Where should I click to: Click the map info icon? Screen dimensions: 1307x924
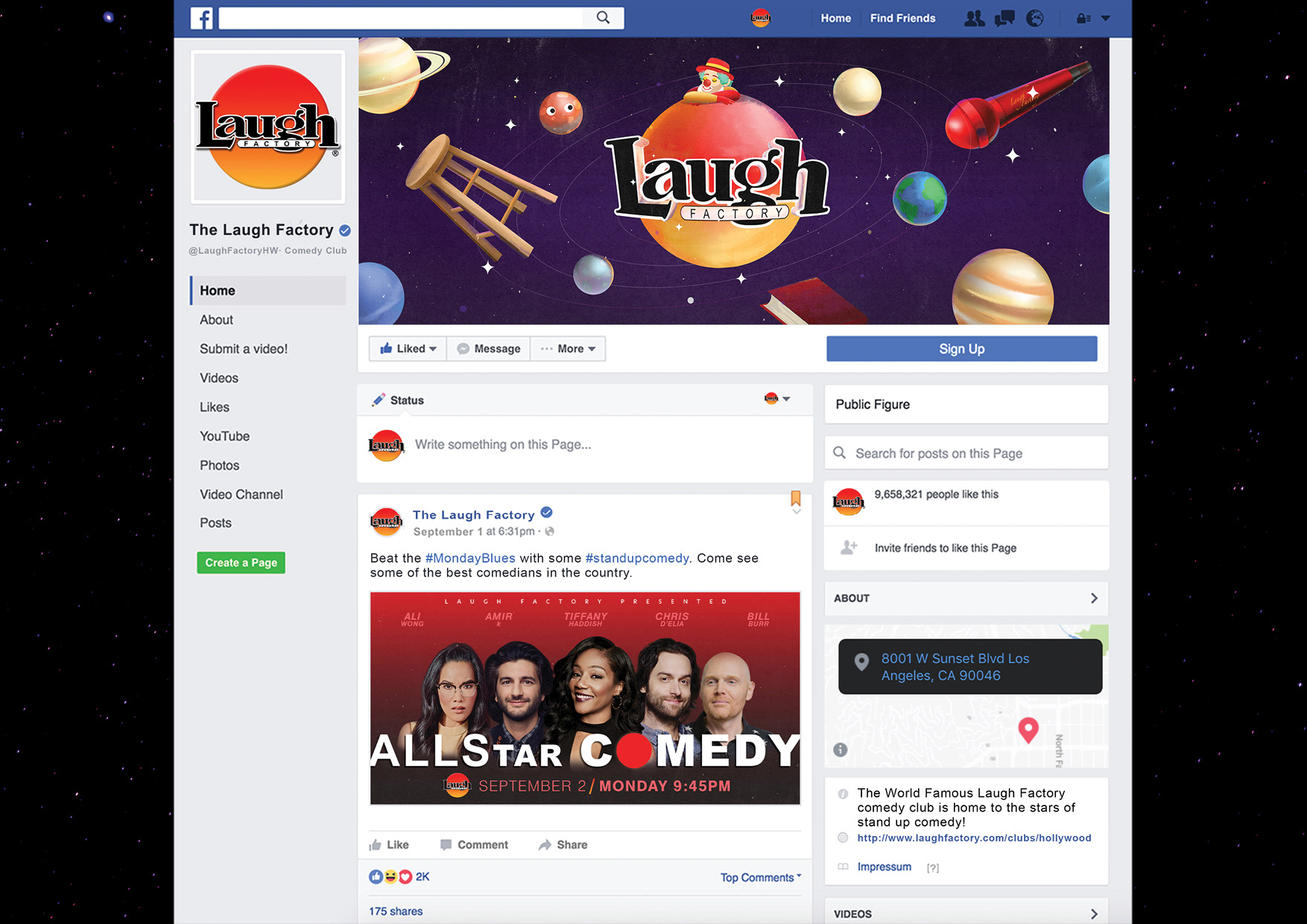point(841,750)
